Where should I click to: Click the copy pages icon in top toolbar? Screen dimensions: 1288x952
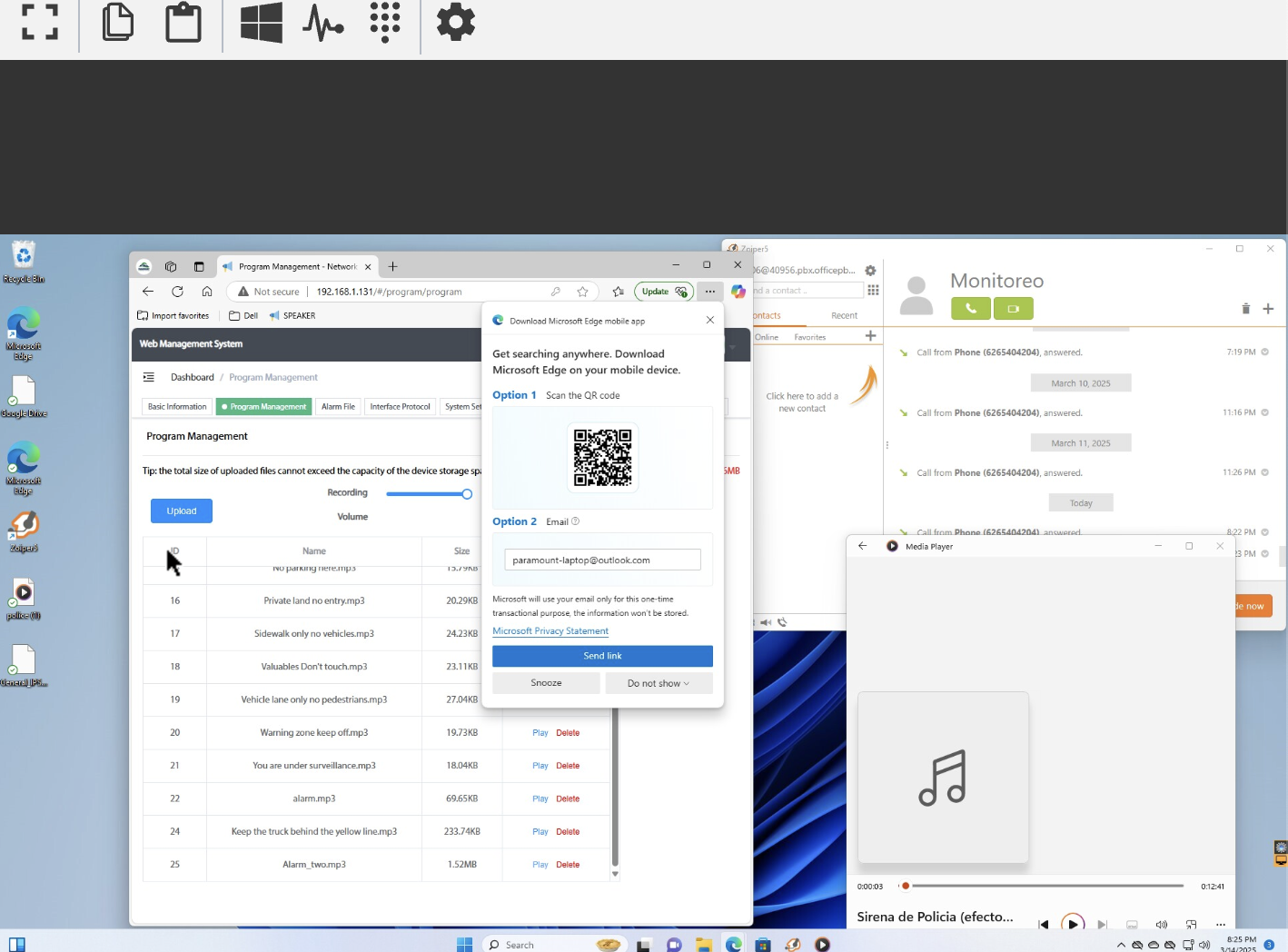118,22
